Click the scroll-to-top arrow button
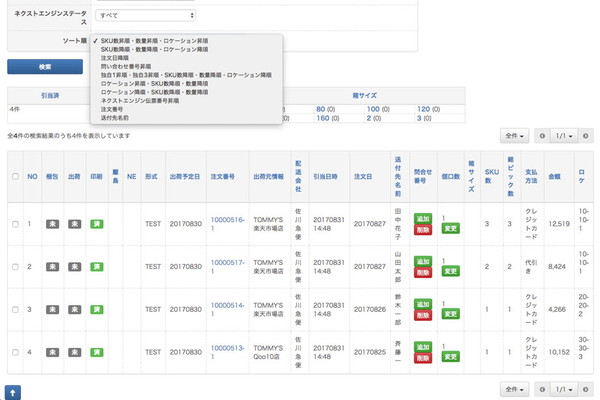 click(13, 393)
